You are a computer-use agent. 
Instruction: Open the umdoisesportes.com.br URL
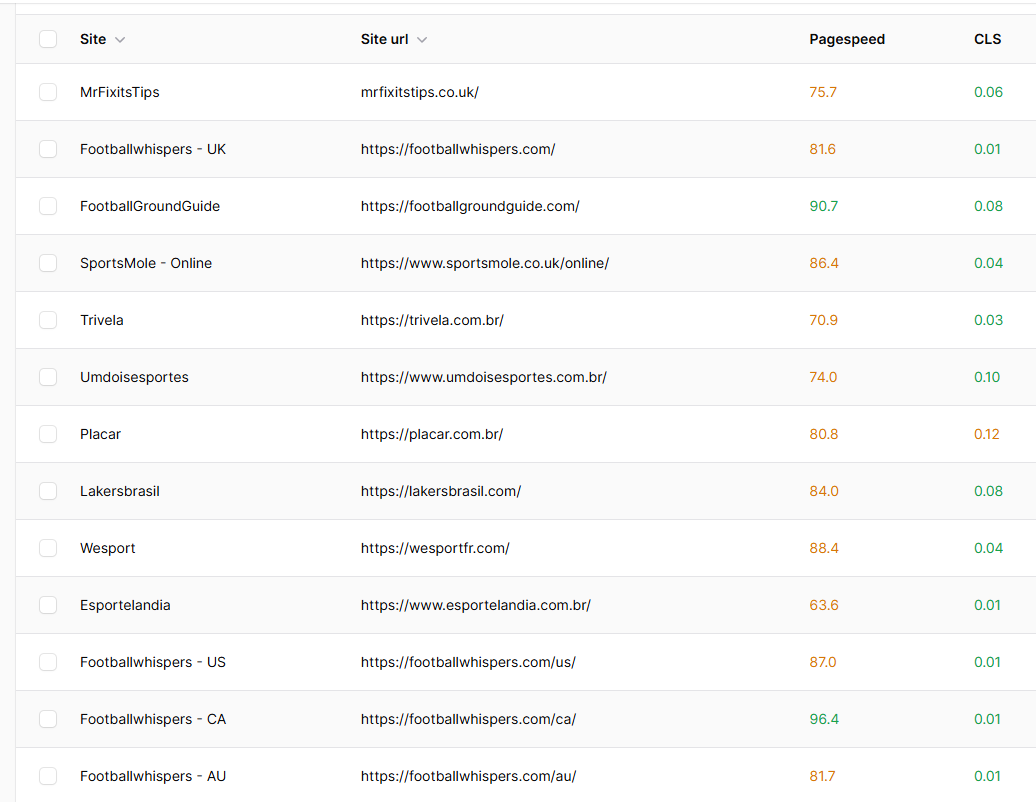484,377
